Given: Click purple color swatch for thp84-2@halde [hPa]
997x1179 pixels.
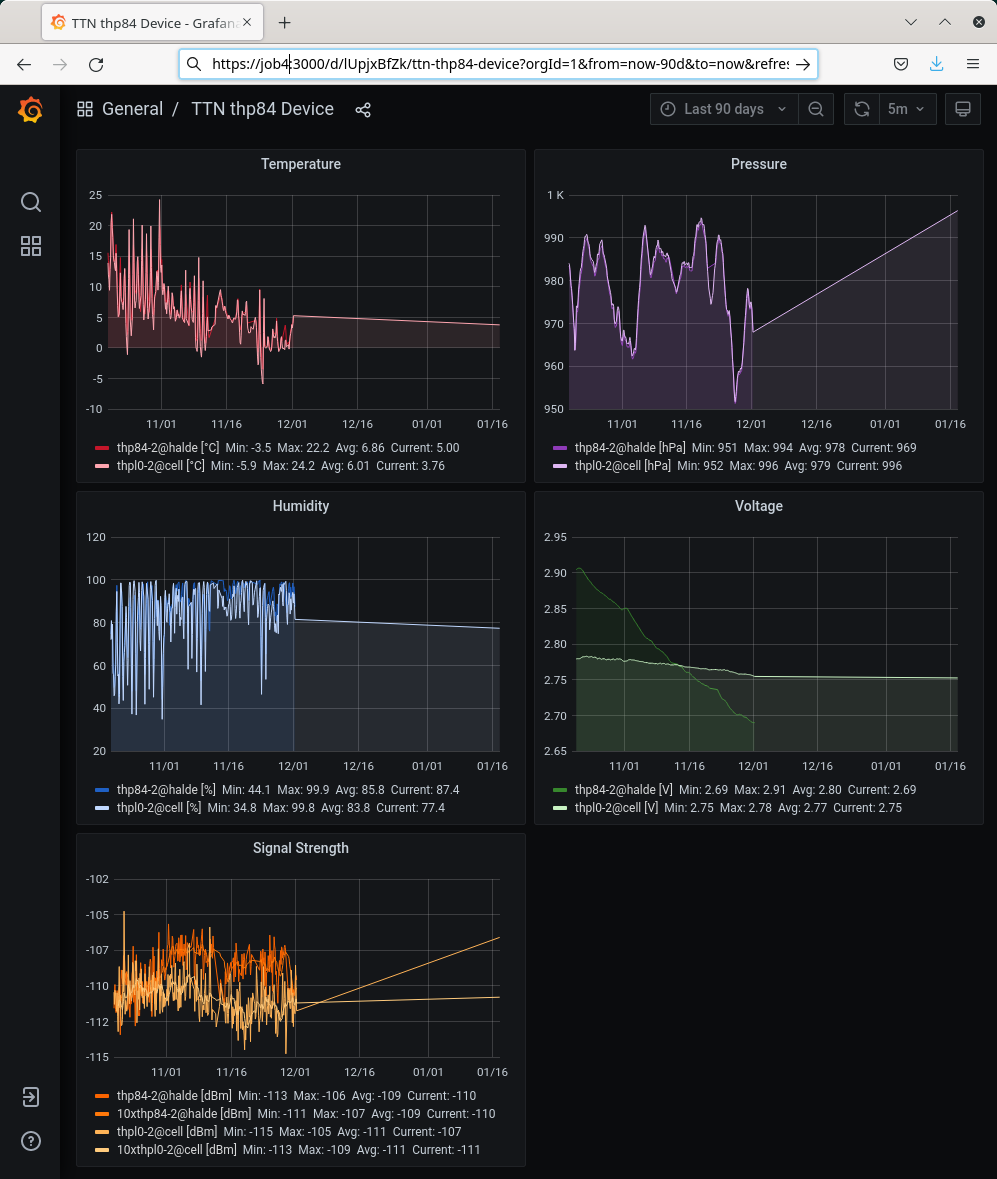Looking at the screenshot, I should [x=560, y=448].
